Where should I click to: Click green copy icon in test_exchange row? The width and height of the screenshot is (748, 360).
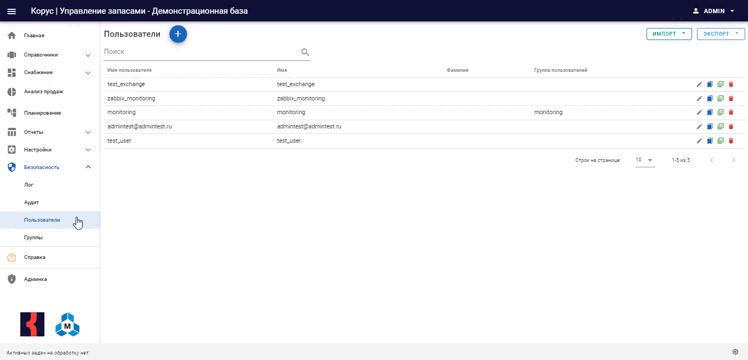tap(720, 84)
